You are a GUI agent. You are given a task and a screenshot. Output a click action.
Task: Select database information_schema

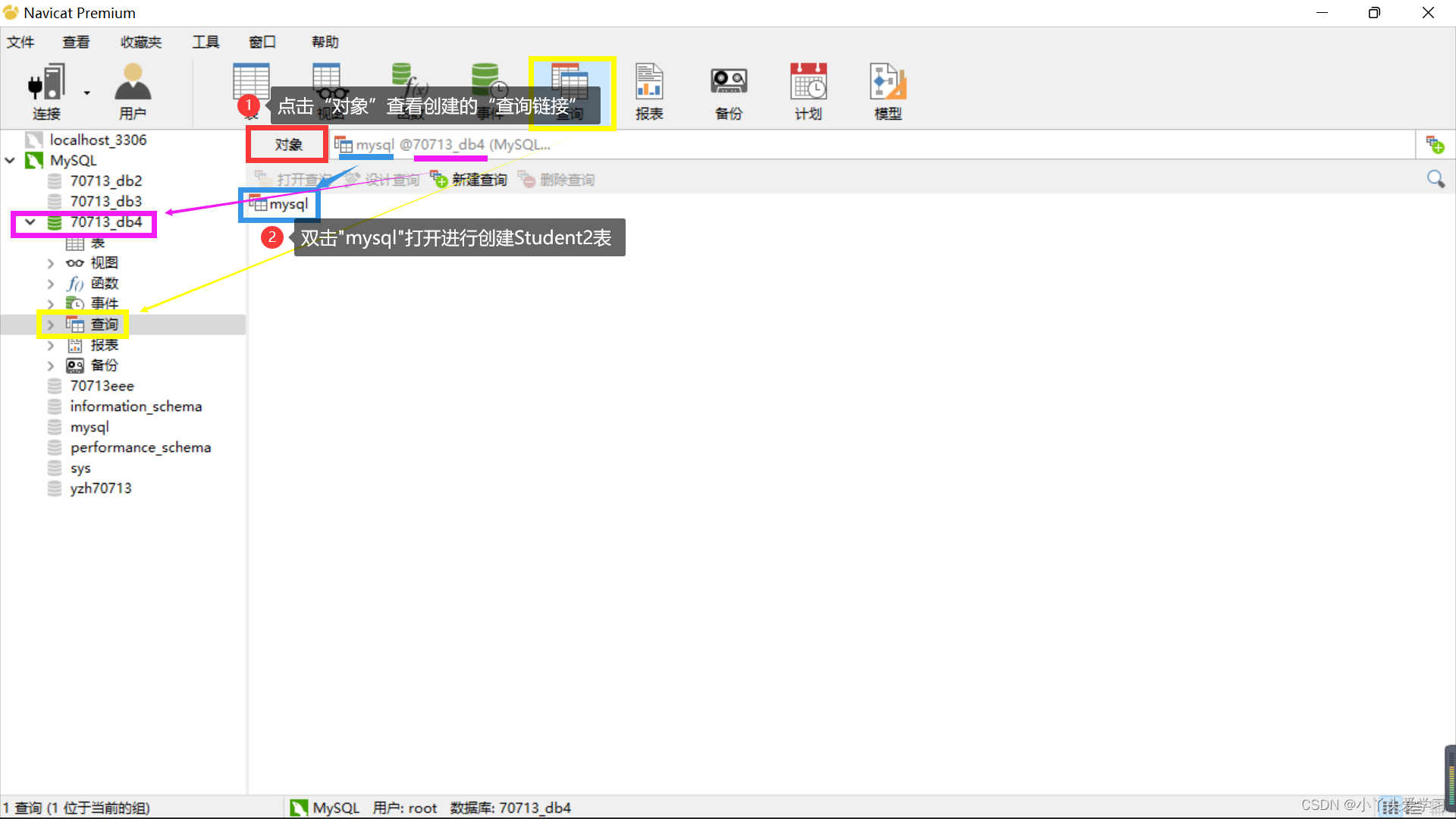click(136, 406)
